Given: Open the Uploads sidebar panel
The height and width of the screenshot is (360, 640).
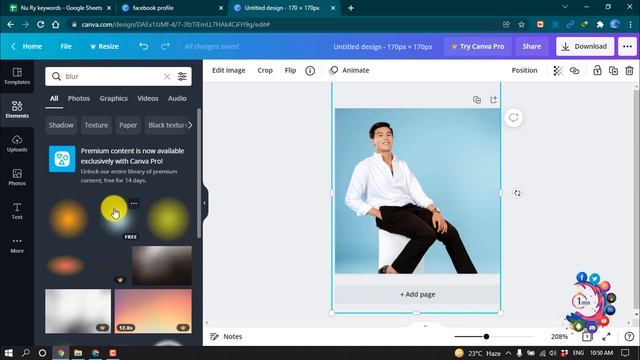Looking at the screenshot, I should tap(17, 143).
